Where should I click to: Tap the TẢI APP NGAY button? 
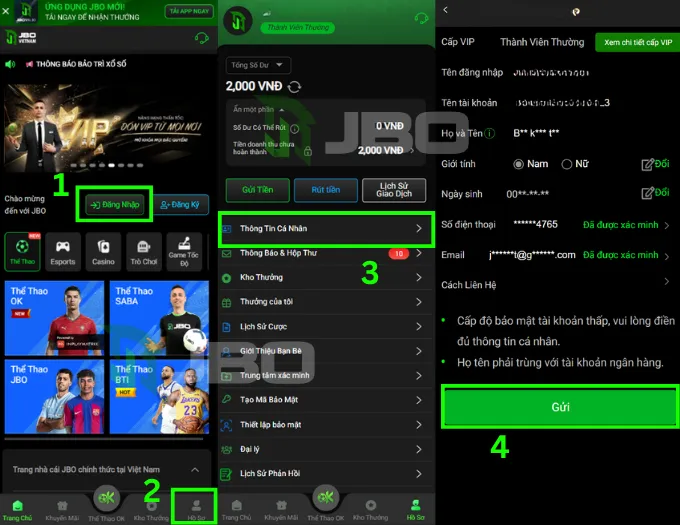(189, 11)
